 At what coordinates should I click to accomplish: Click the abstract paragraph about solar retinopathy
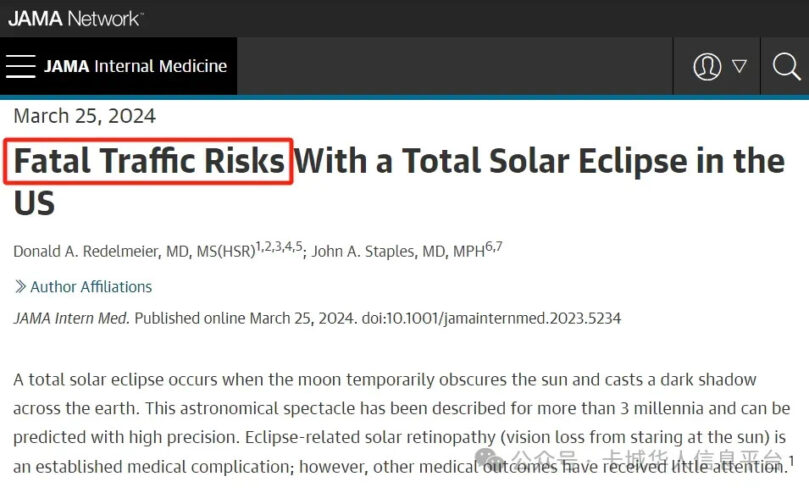pyautogui.click(x=403, y=423)
